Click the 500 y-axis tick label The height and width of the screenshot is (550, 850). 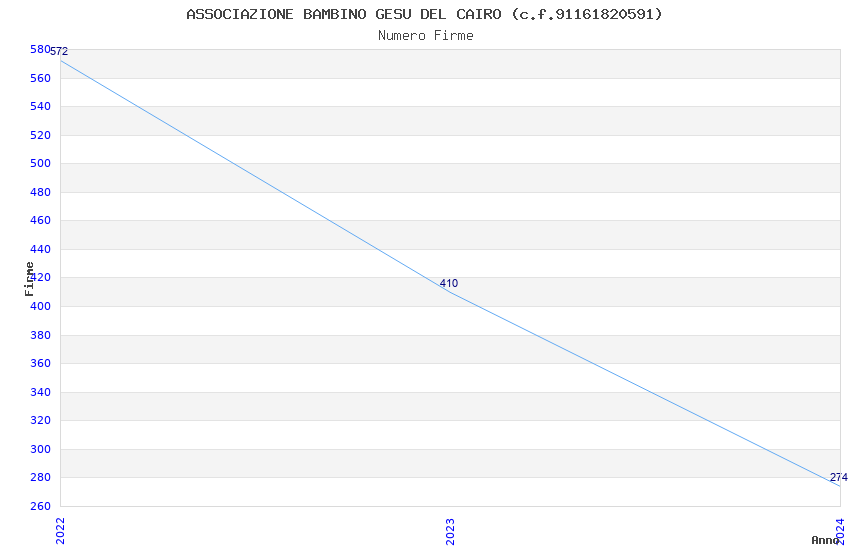point(40,163)
